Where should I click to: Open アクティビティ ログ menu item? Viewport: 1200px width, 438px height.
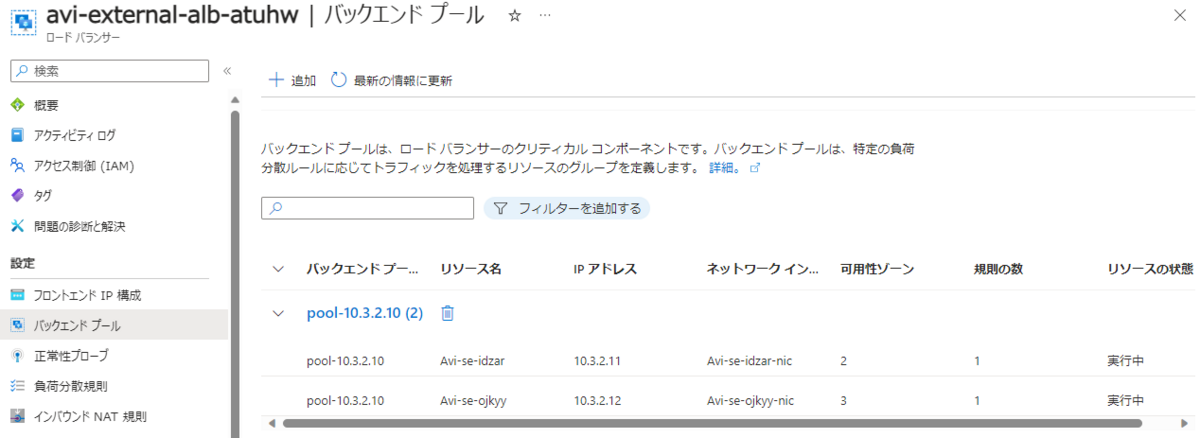click(x=75, y=135)
